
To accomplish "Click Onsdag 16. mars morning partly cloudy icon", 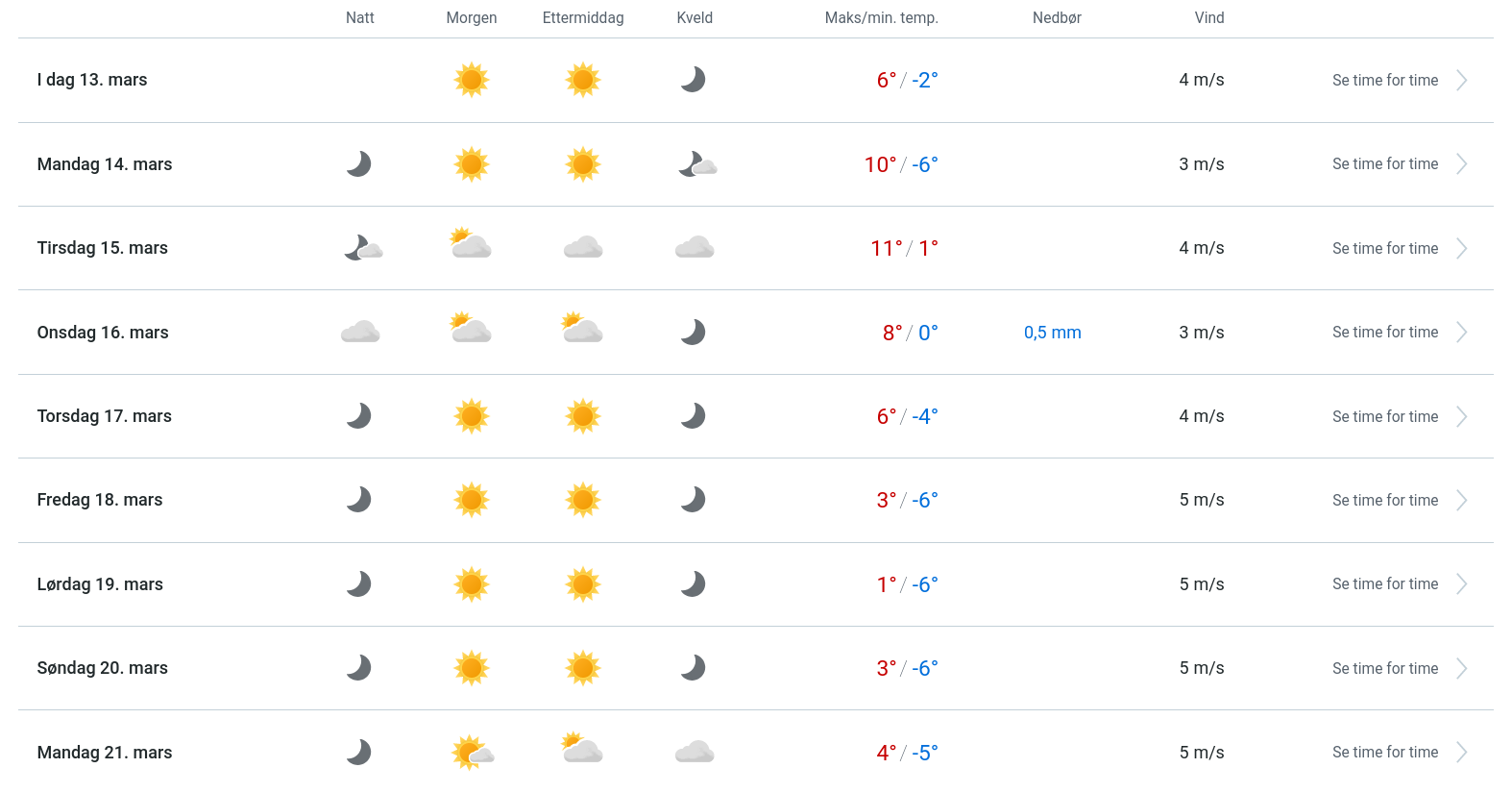I will coord(471,330).
